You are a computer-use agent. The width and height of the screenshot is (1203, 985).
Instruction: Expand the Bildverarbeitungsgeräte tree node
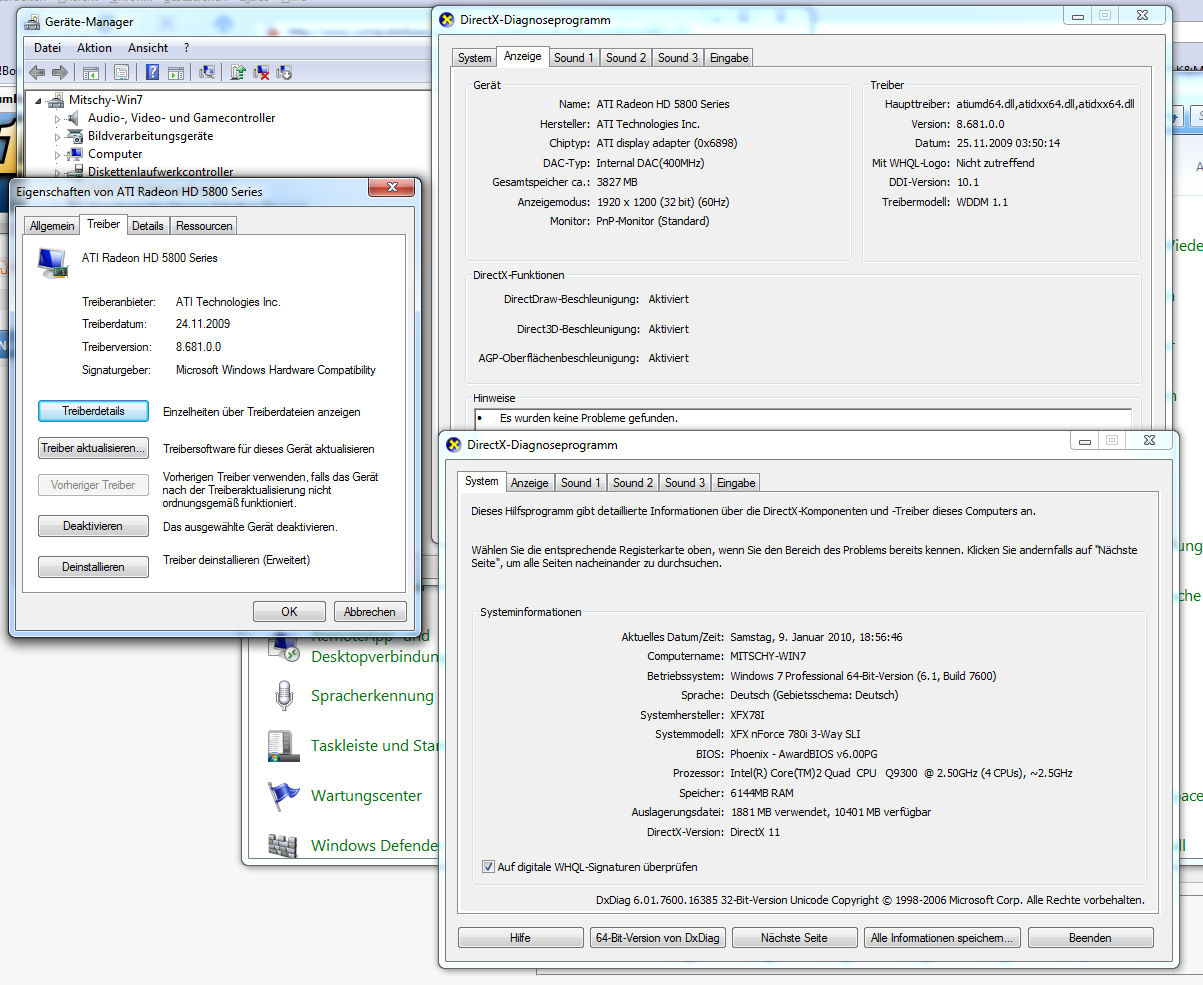[58, 136]
